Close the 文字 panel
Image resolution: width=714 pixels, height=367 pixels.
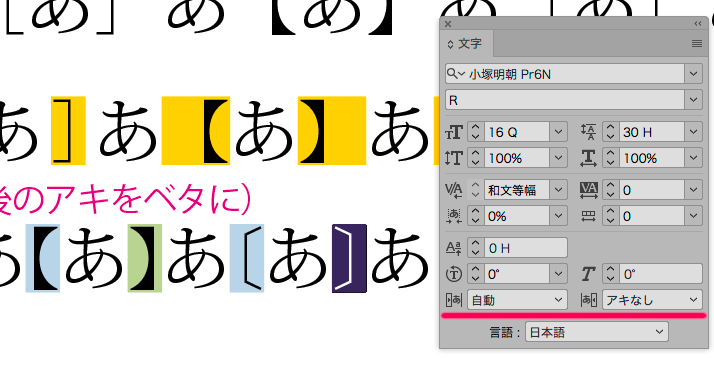[x=448, y=24]
